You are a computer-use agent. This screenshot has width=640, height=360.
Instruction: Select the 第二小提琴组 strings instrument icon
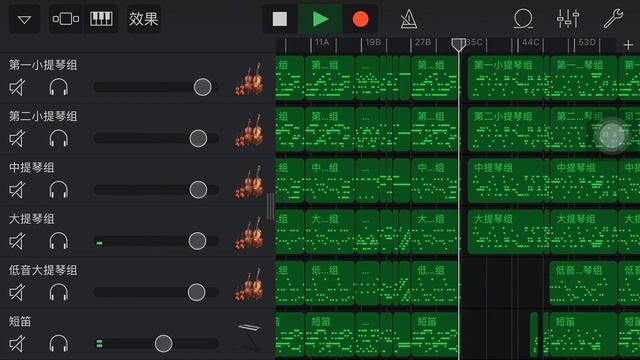tap(249, 131)
